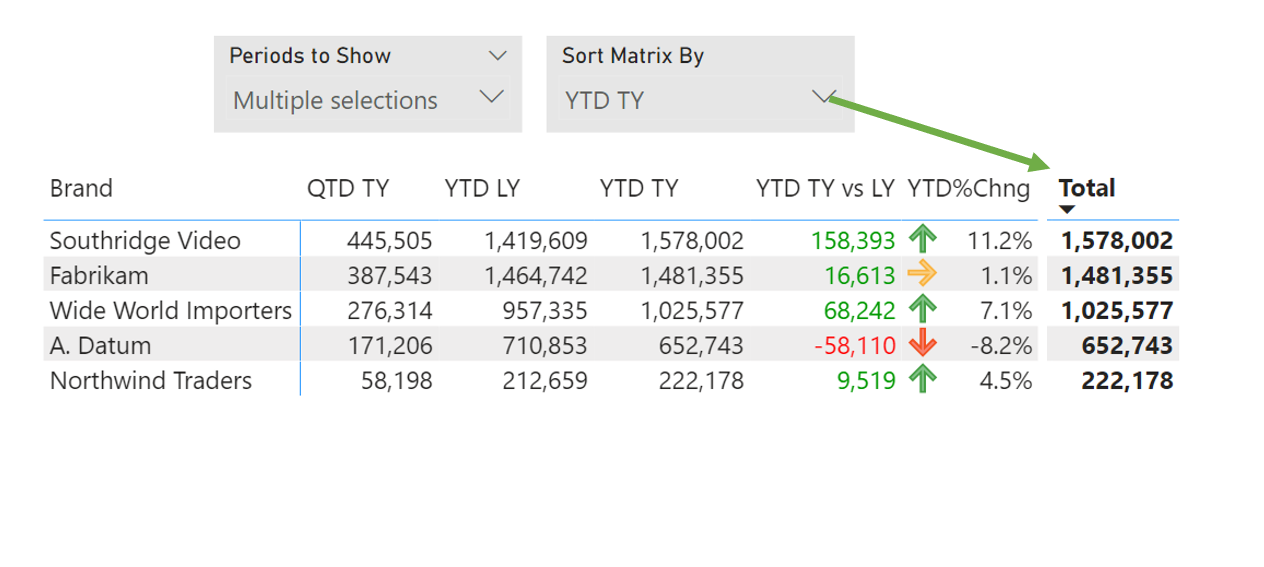Viewport: 1264px width, 567px height.
Task: Click the 4.5% change value
Action: (1007, 381)
